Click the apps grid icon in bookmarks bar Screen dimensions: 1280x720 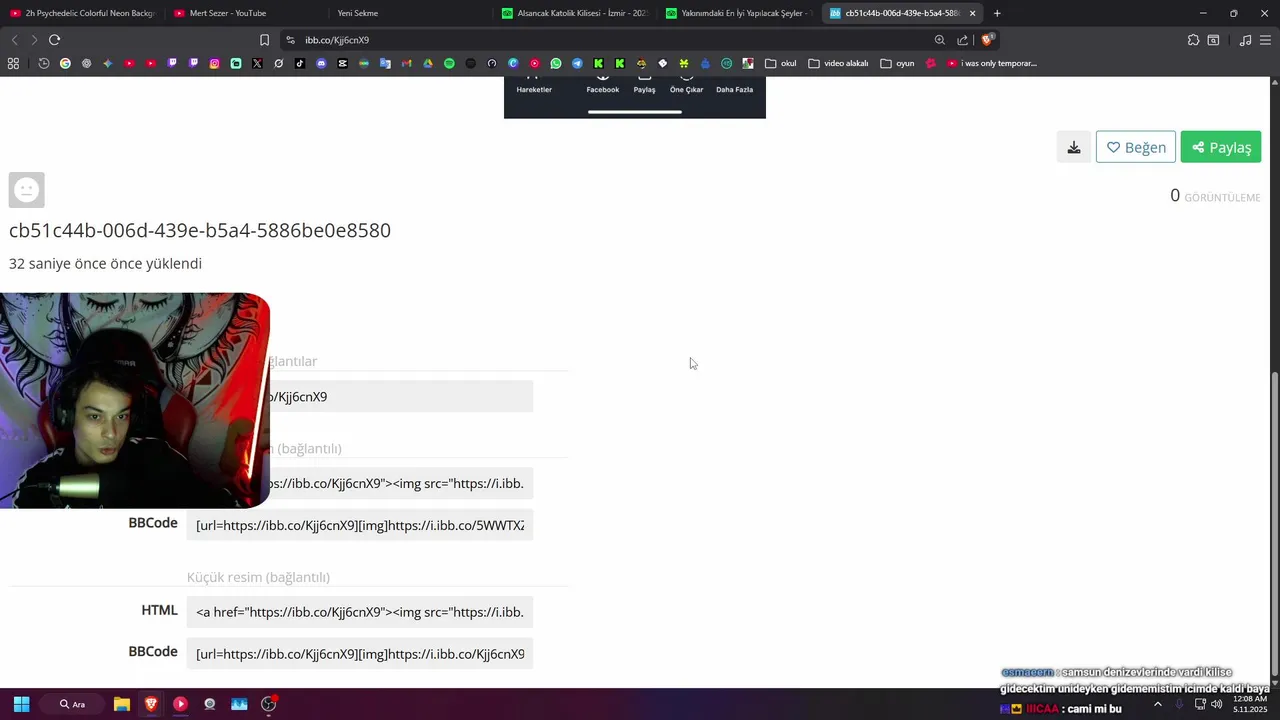(x=13, y=63)
